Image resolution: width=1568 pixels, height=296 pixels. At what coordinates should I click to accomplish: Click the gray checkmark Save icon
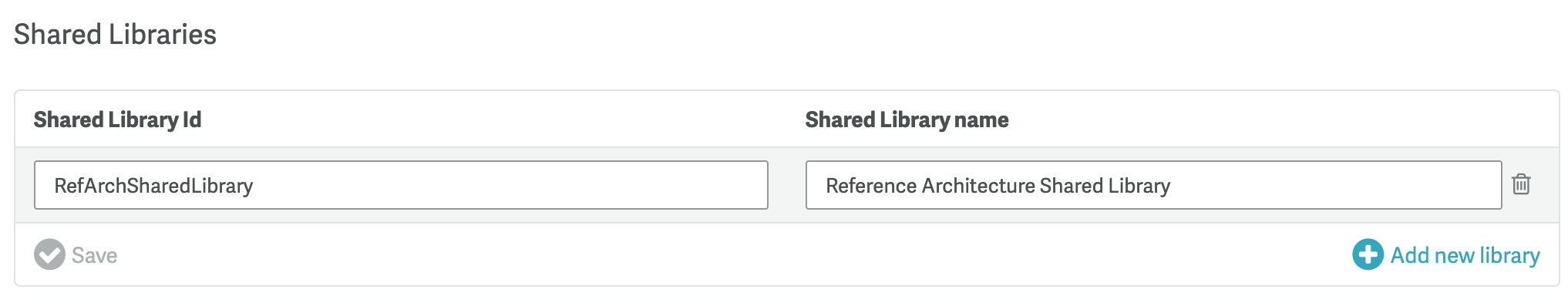(x=49, y=254)
